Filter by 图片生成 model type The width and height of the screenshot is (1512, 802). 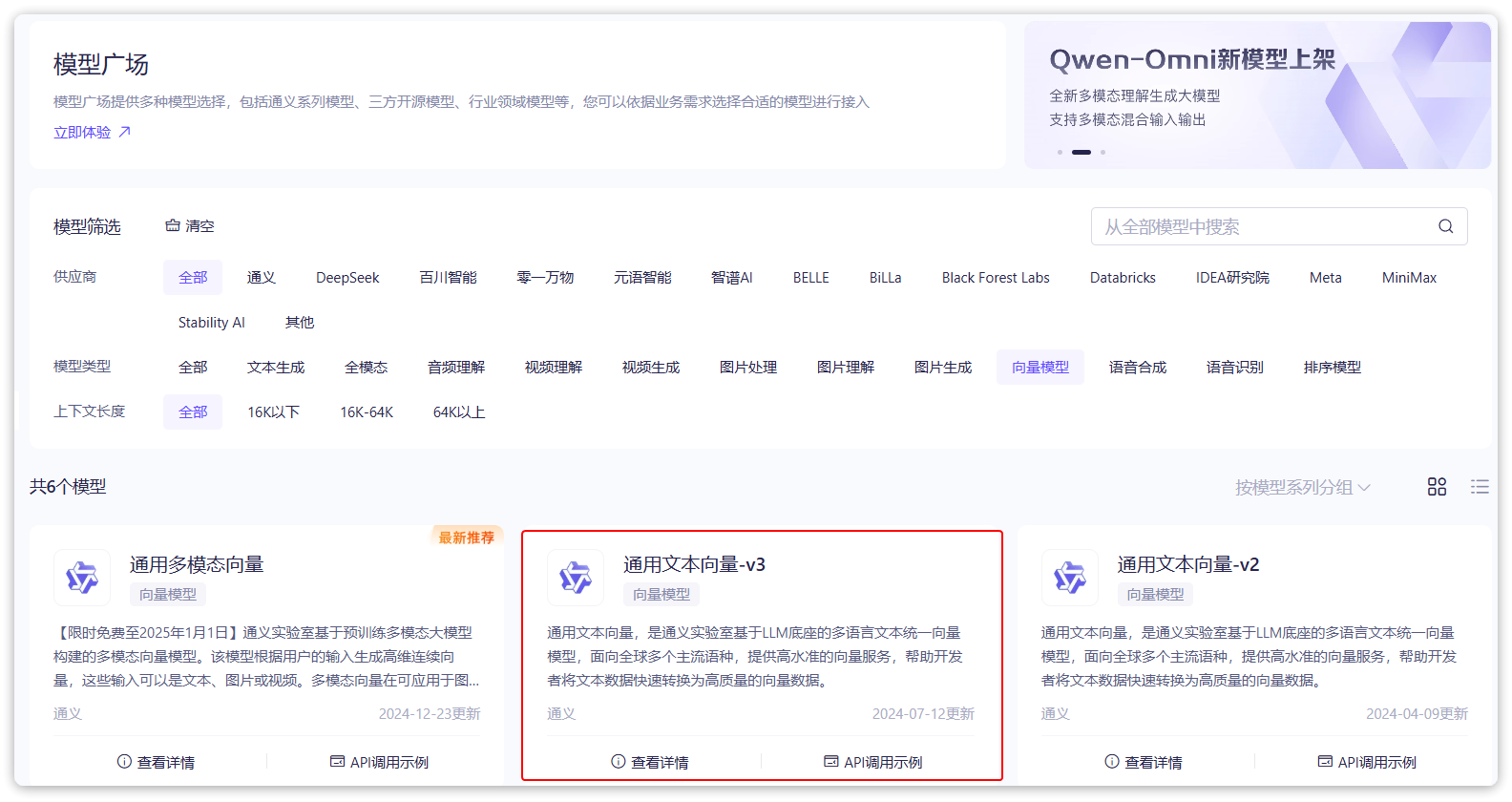pos(942,368)
